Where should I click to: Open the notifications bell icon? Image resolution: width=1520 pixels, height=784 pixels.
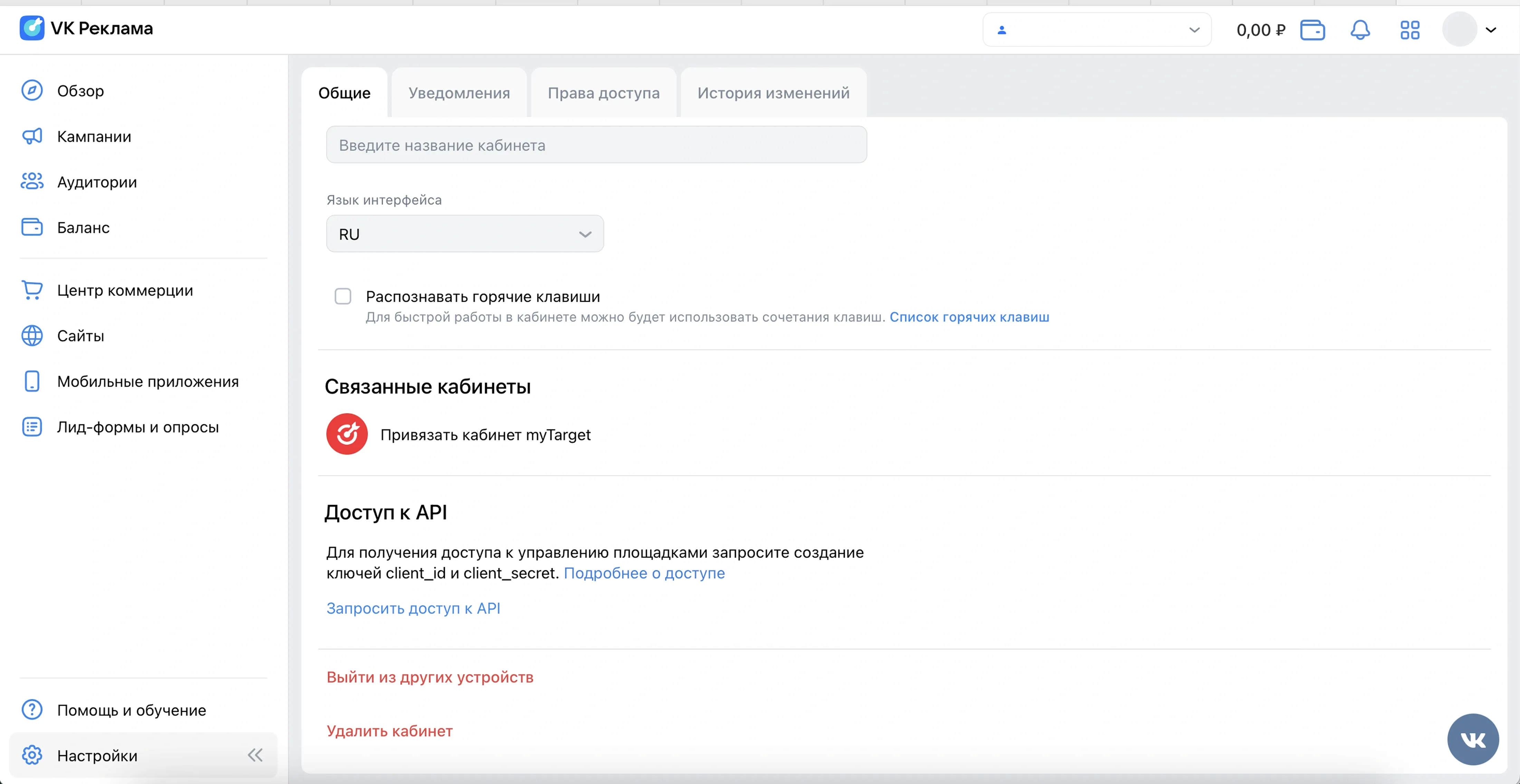(1359, 29)
